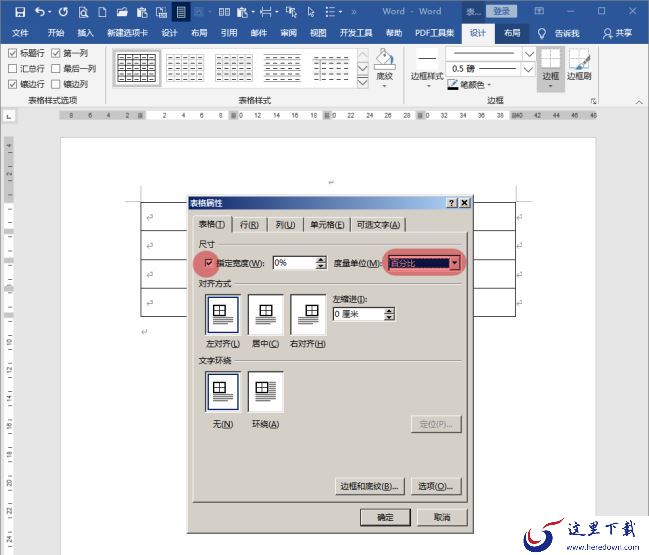649x555 pixels.
Task: Open the File (文件) menu
Action: 20,33
